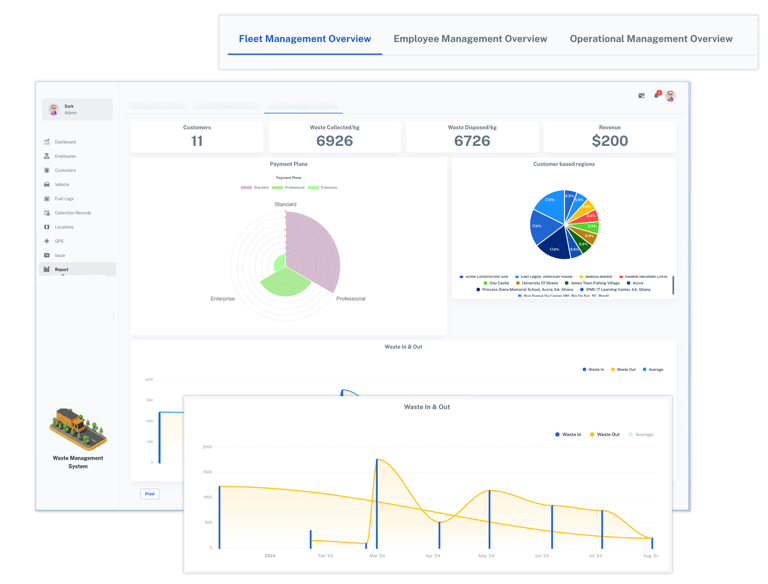Toggle the Waste Out legend in front chart
The image size is (768, 584).
click(x=605, y=435)
